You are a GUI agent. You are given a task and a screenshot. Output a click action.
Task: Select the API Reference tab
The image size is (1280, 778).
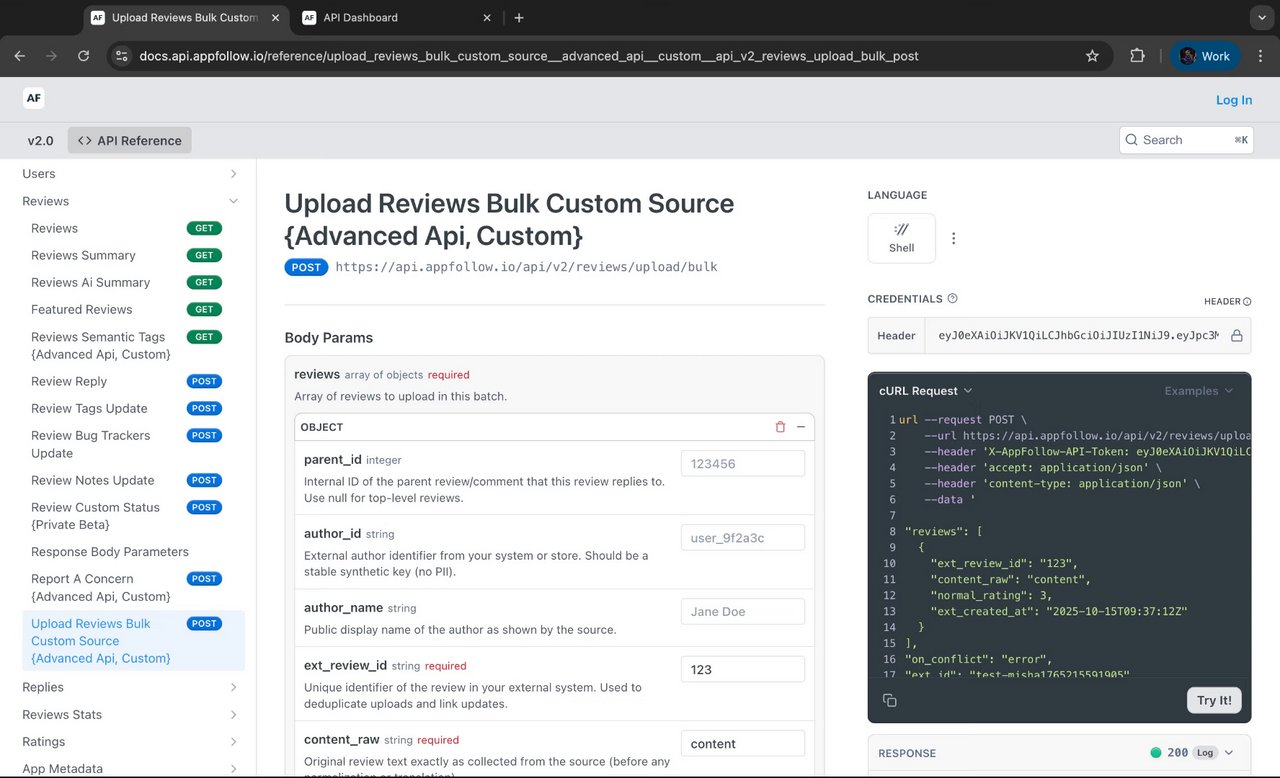[x=130, y=141]
